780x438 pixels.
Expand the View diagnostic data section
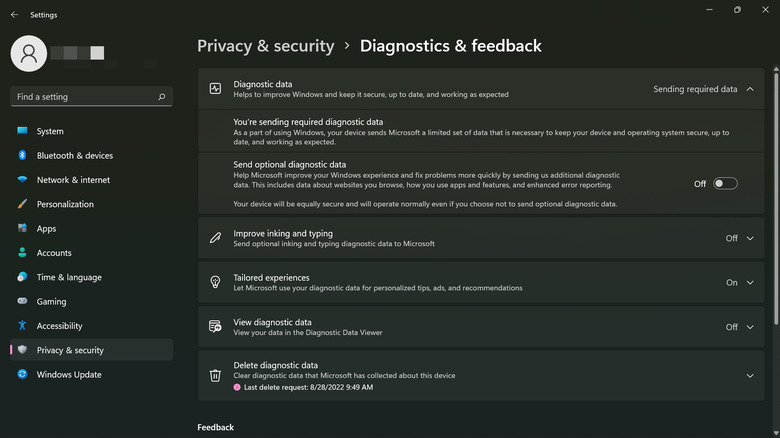[750, 327]
